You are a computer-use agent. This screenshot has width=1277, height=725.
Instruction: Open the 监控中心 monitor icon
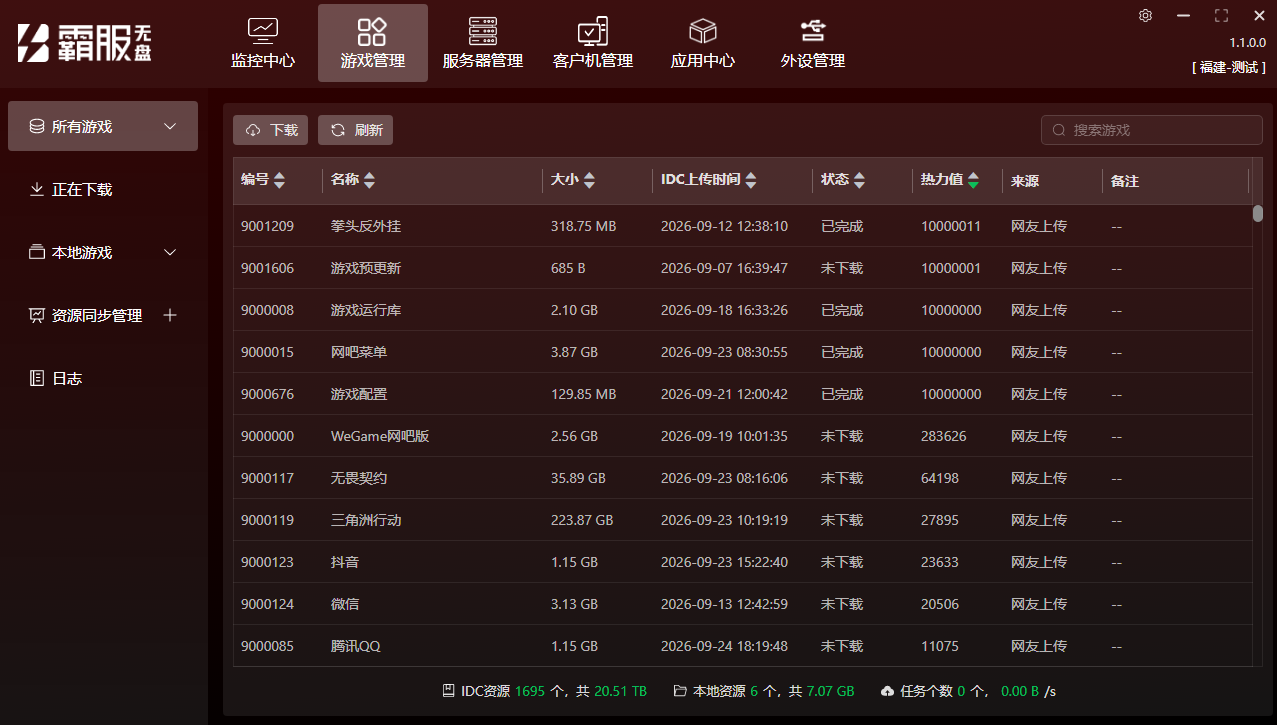263,31
